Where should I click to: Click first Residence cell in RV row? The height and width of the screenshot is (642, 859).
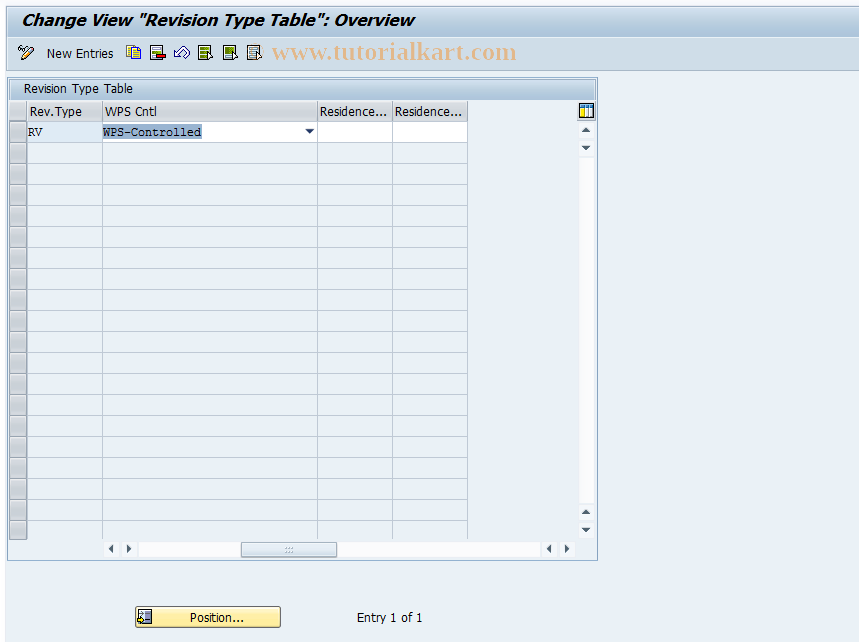click(x=355, y=132)
